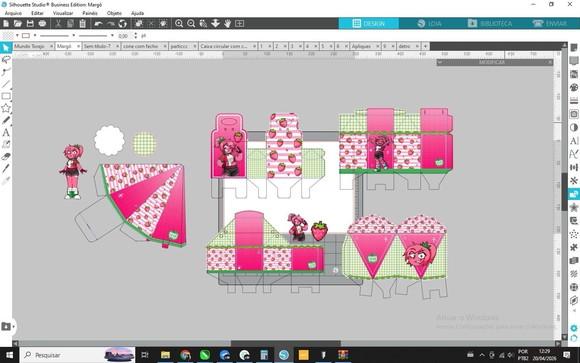
Task: Save the document with the Save icon
Action: (30, 23)
